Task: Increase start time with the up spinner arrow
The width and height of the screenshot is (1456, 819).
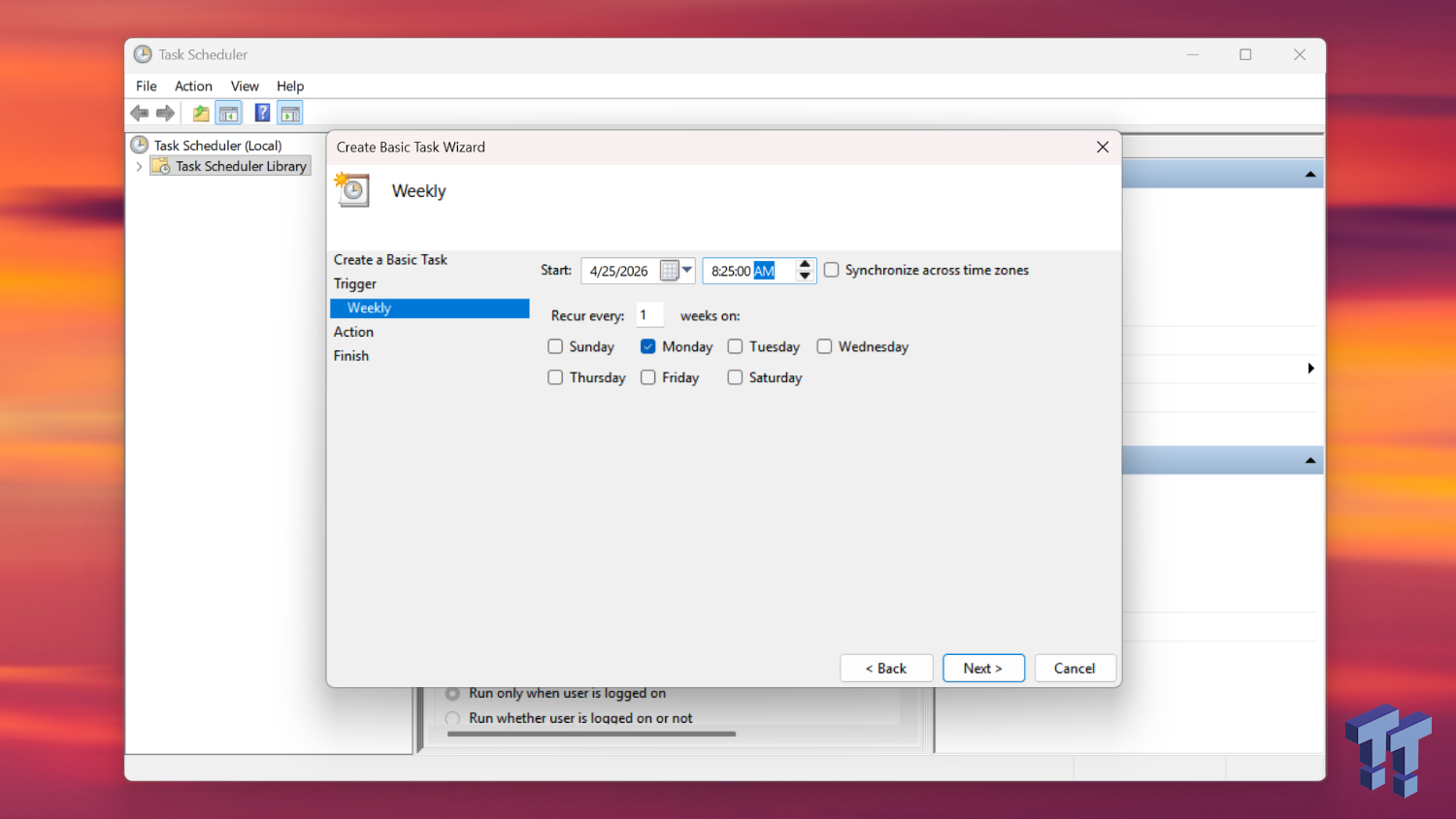Action: 805,264
